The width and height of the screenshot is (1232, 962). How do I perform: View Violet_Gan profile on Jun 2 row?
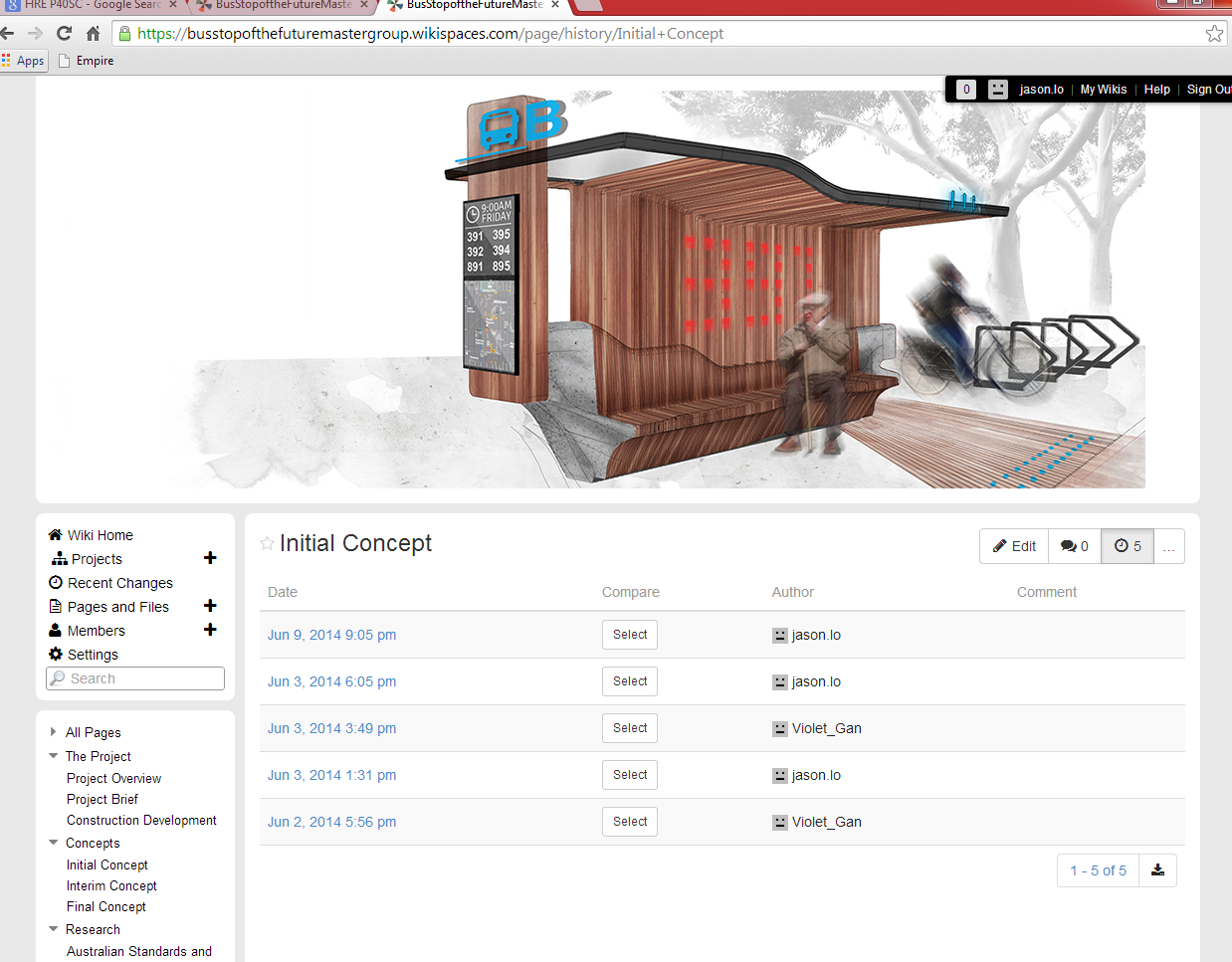pyautogui.click(x=827, y=822)
